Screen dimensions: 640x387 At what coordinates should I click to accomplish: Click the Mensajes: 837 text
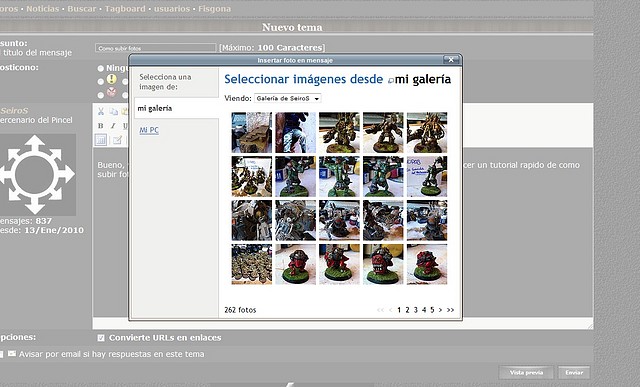pos(26,221)
